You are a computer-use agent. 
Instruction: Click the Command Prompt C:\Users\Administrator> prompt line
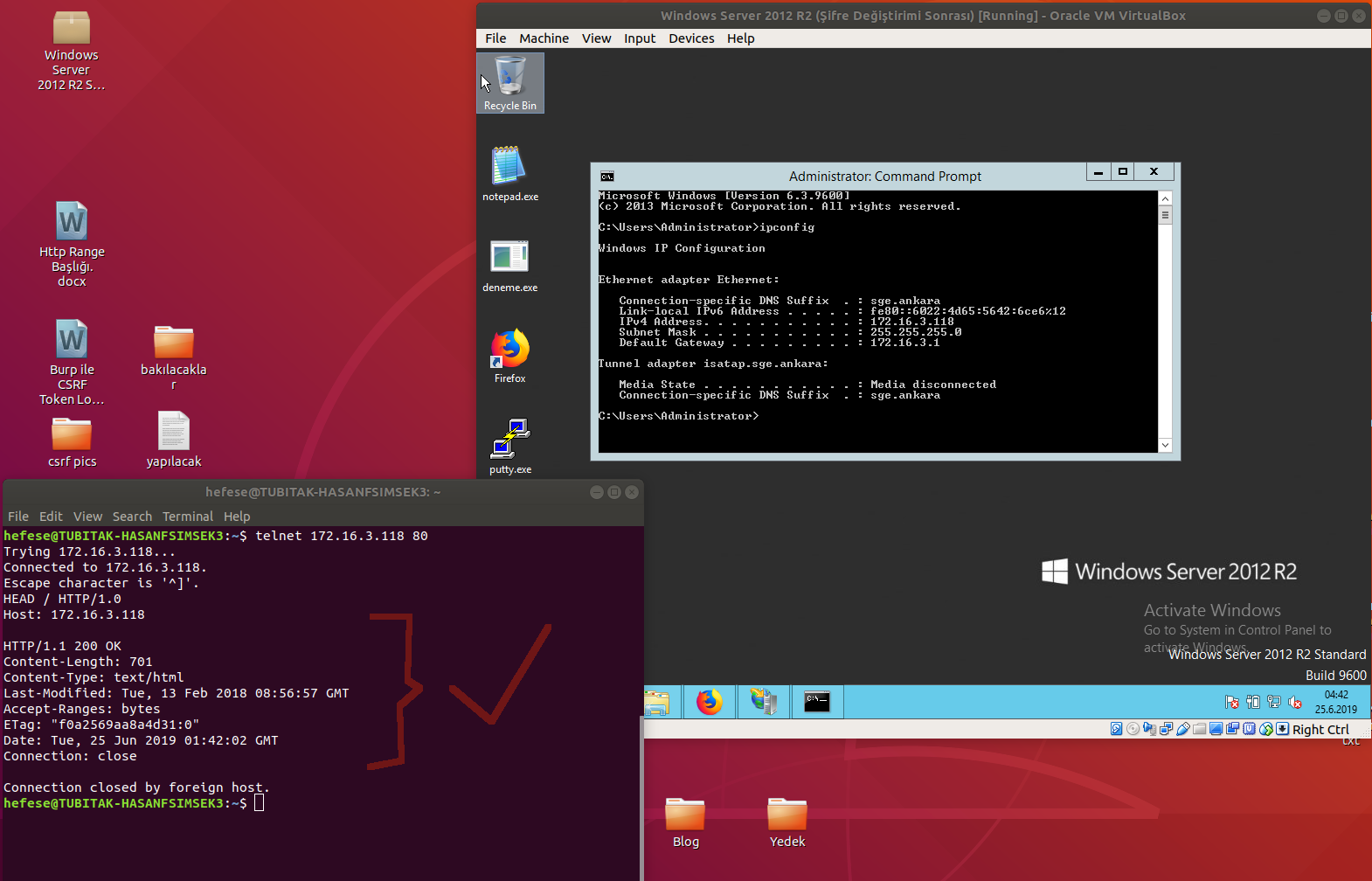[678, 416]
